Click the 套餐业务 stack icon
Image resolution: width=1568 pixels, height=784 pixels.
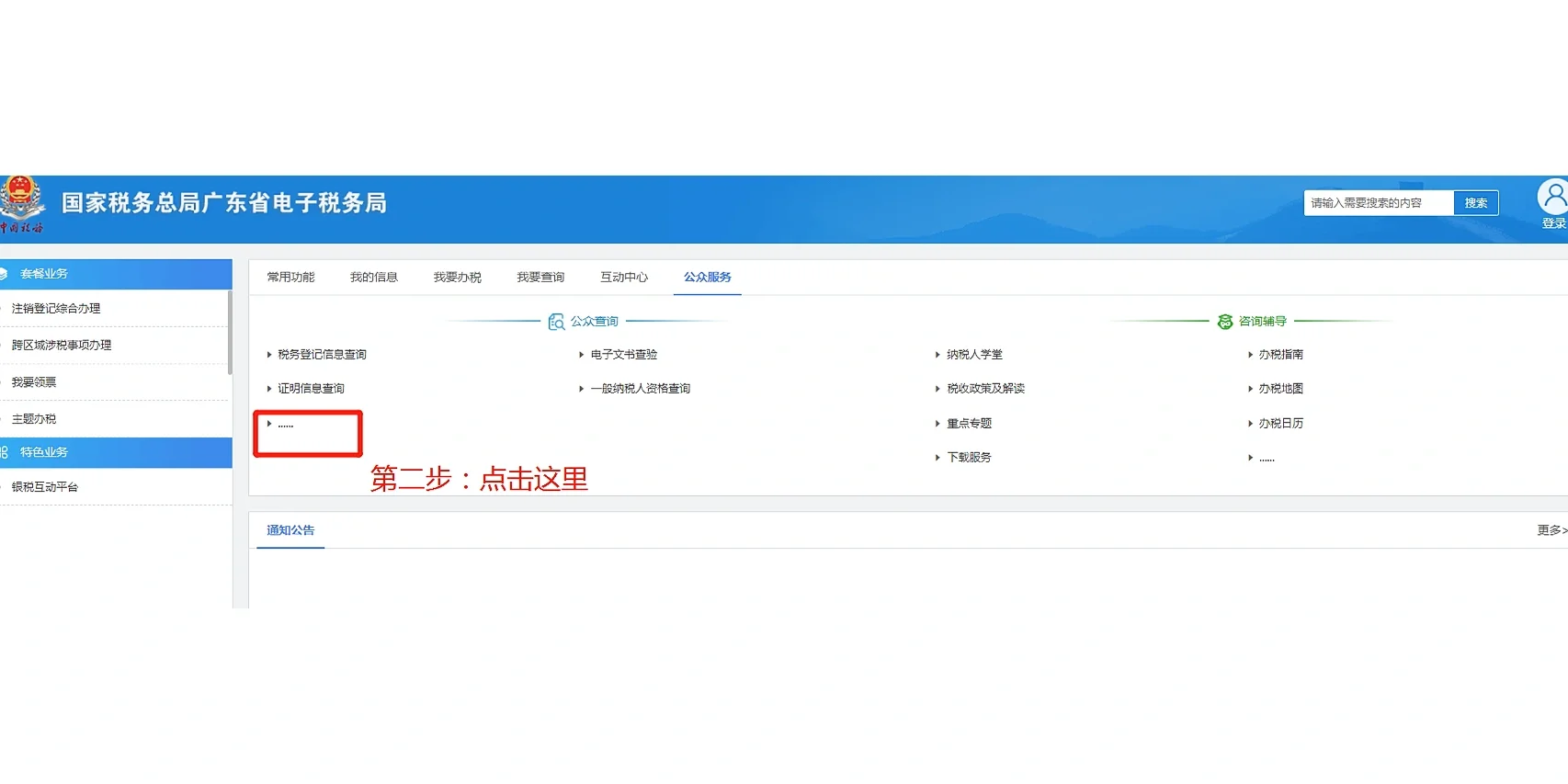pyautogui.click(x=4, y=274)
